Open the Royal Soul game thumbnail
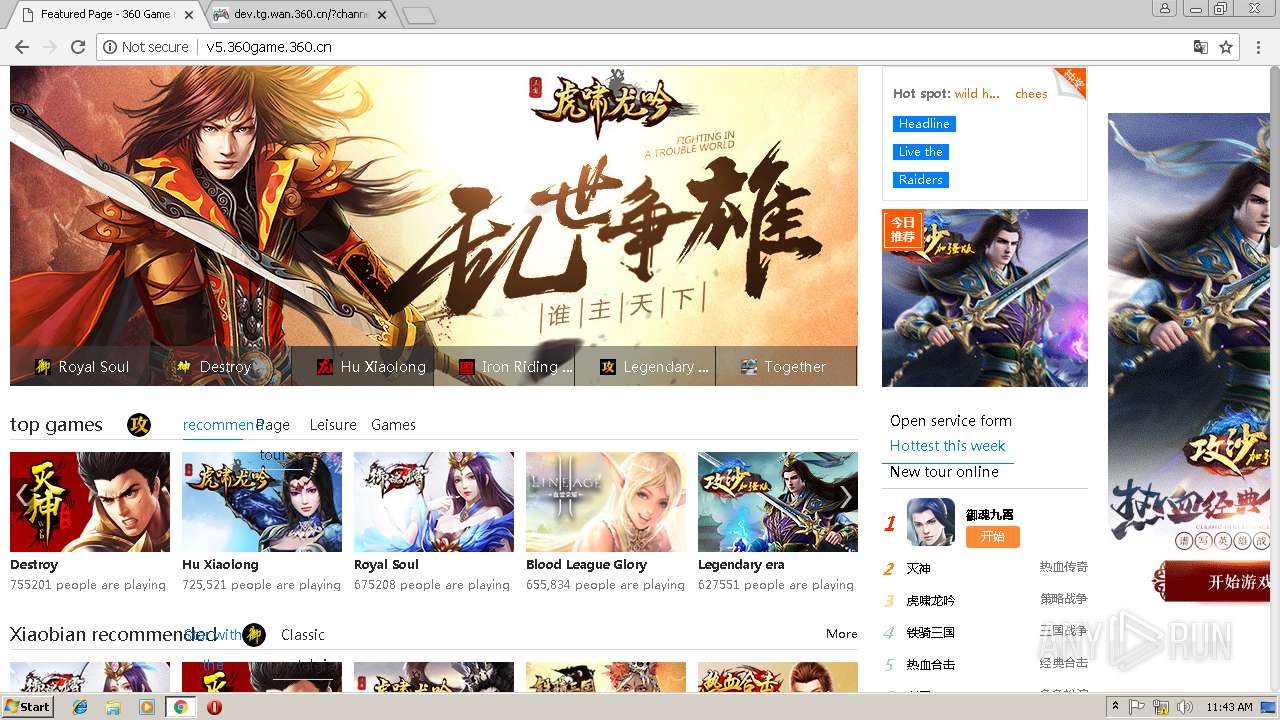This screenshot has height=720, width=1280. click(434, 502)
